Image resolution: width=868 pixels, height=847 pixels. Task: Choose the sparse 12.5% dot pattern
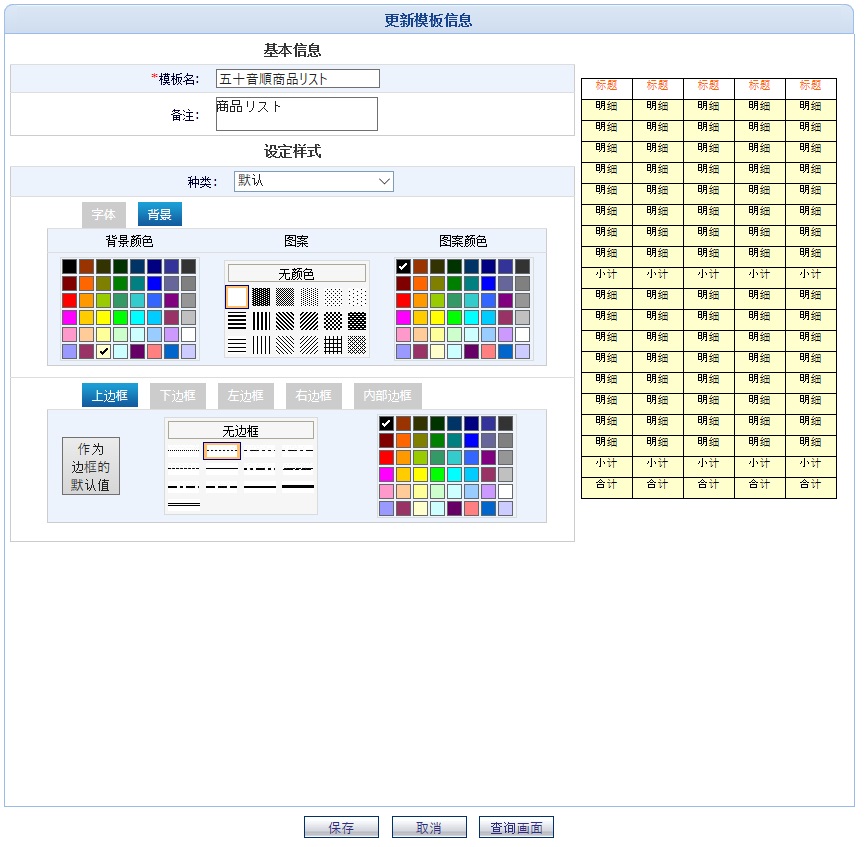click(333, 297)
